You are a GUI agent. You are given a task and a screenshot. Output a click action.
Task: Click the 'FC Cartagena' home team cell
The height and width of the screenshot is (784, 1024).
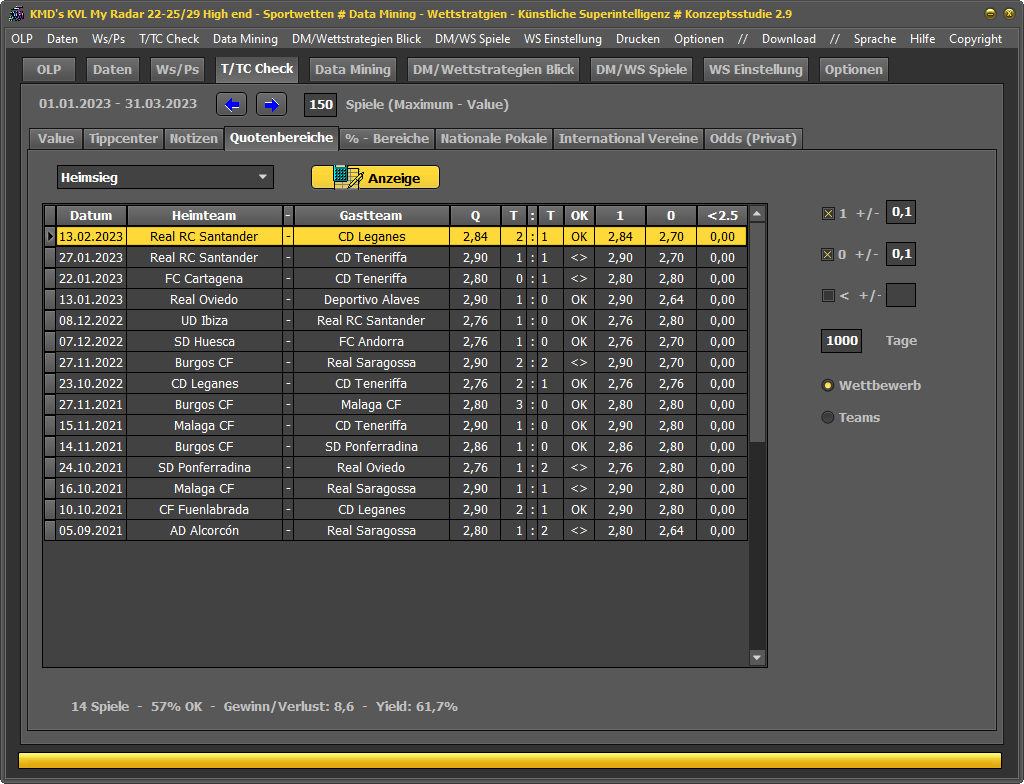[204, 278]
